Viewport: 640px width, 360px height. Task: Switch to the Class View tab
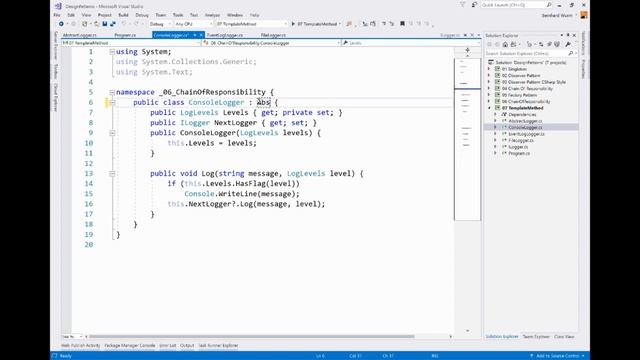click(x=564, y=337)
